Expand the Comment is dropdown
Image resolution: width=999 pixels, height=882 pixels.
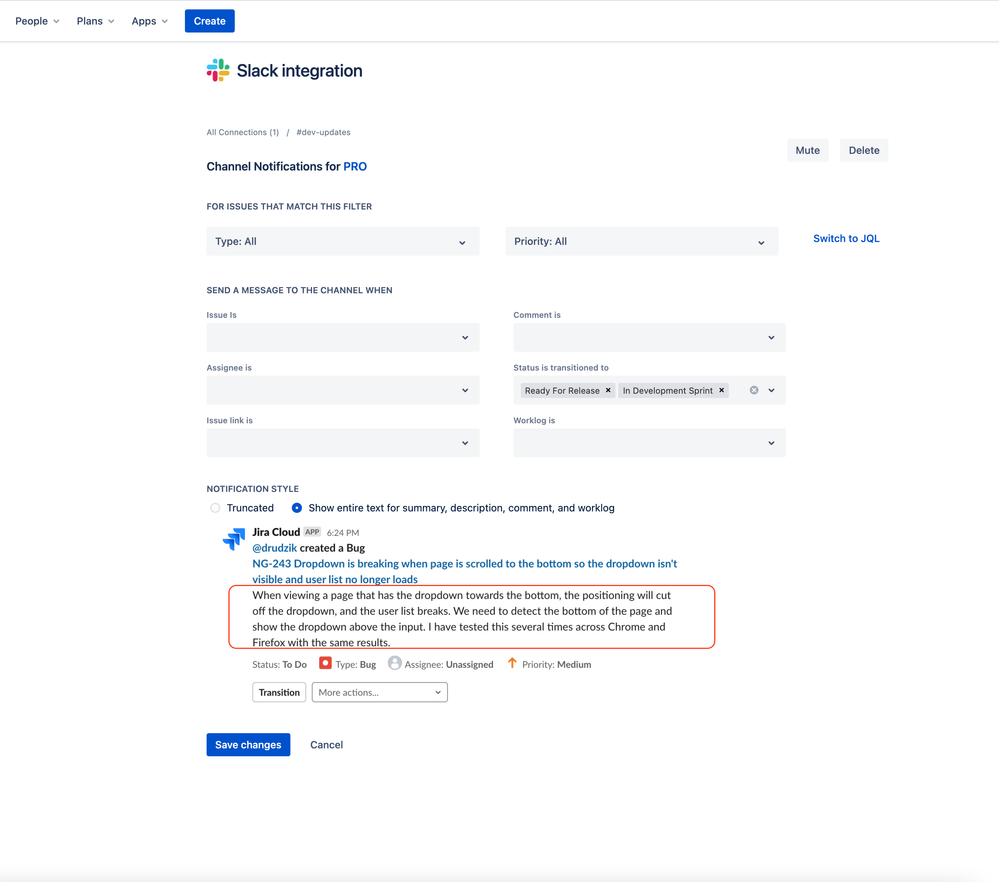point(649,337)
